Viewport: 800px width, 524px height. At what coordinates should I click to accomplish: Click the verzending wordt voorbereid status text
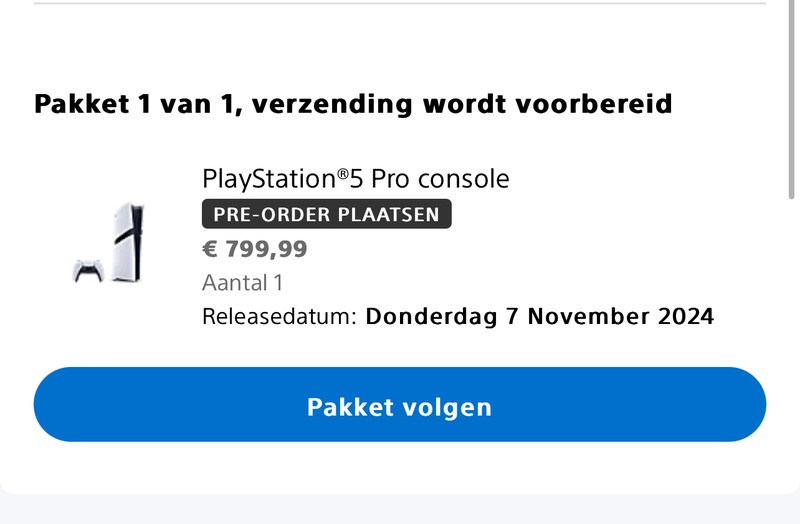(x=463, y=104)
